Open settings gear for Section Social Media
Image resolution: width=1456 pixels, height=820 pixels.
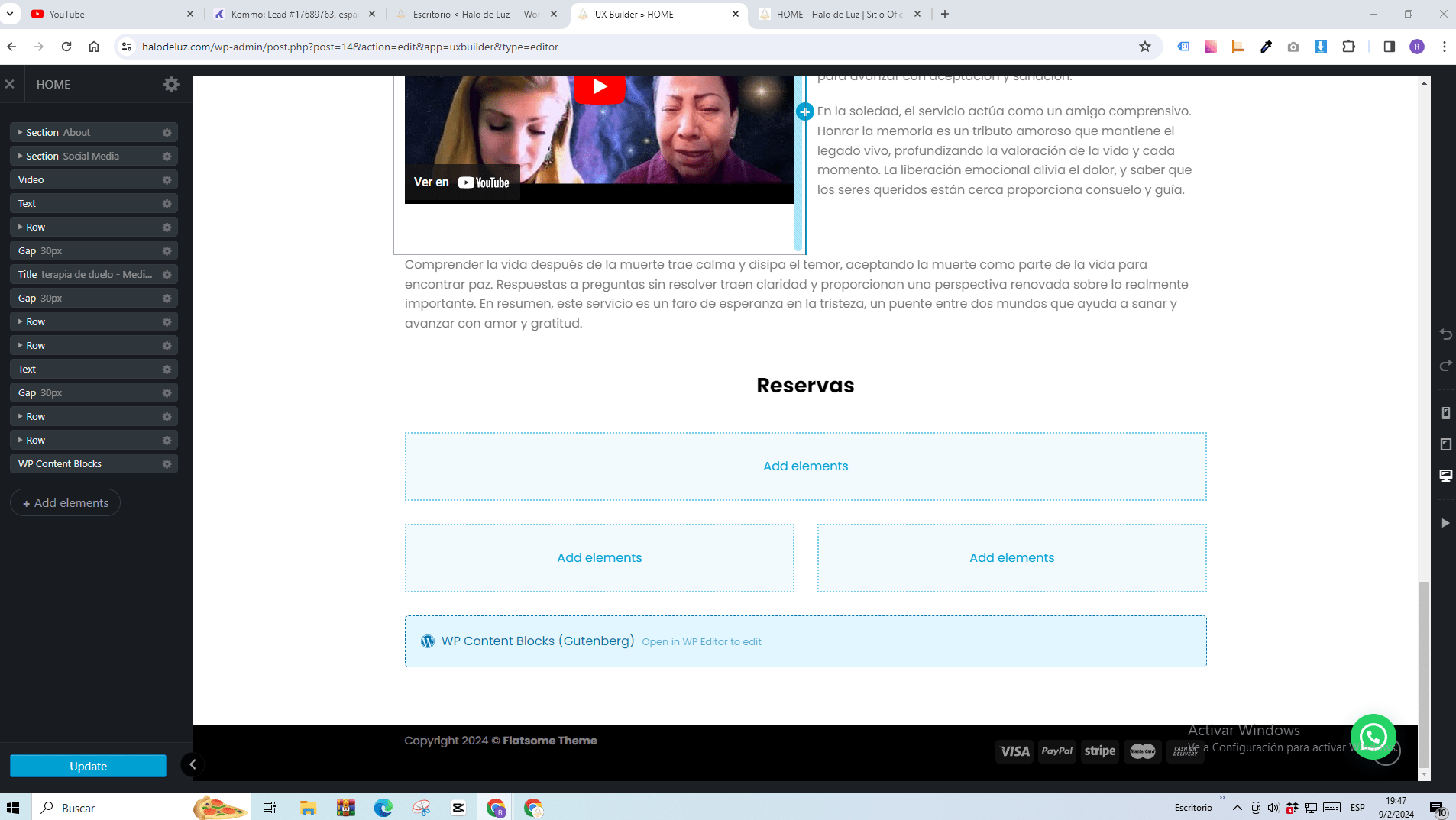[x=167, y=157]
